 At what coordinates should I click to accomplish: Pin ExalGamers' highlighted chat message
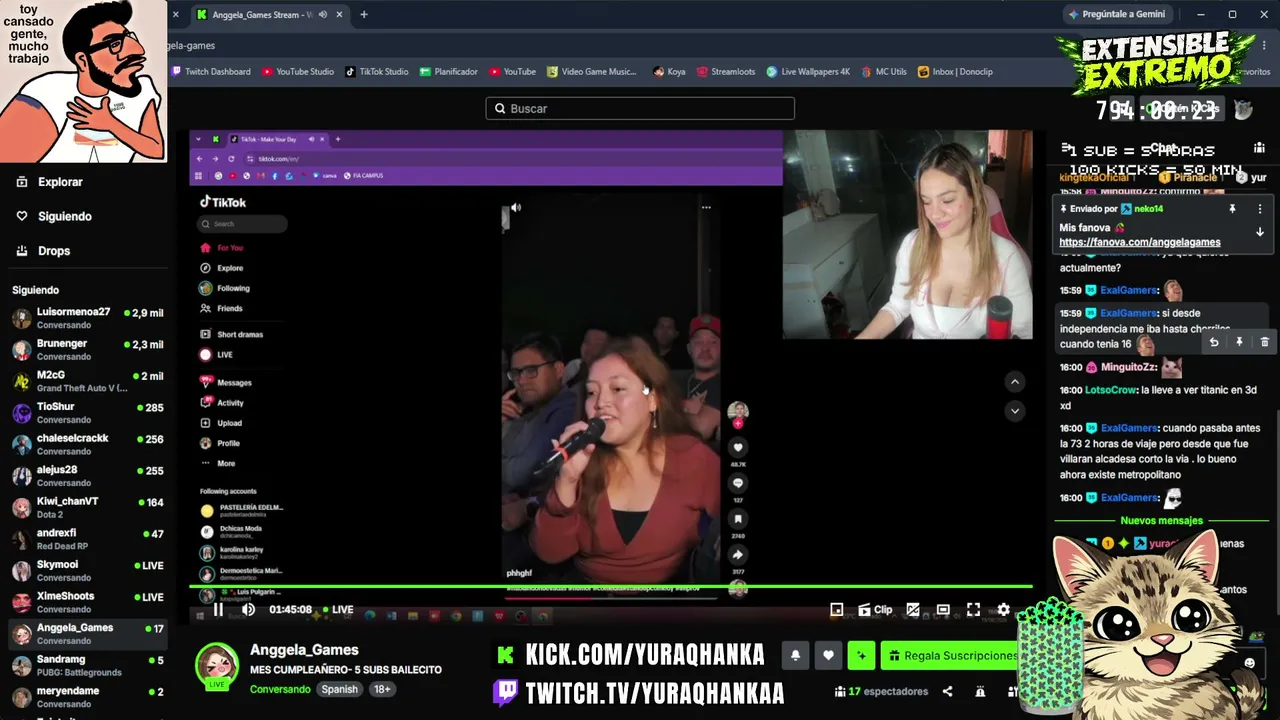pos(1239,342)
